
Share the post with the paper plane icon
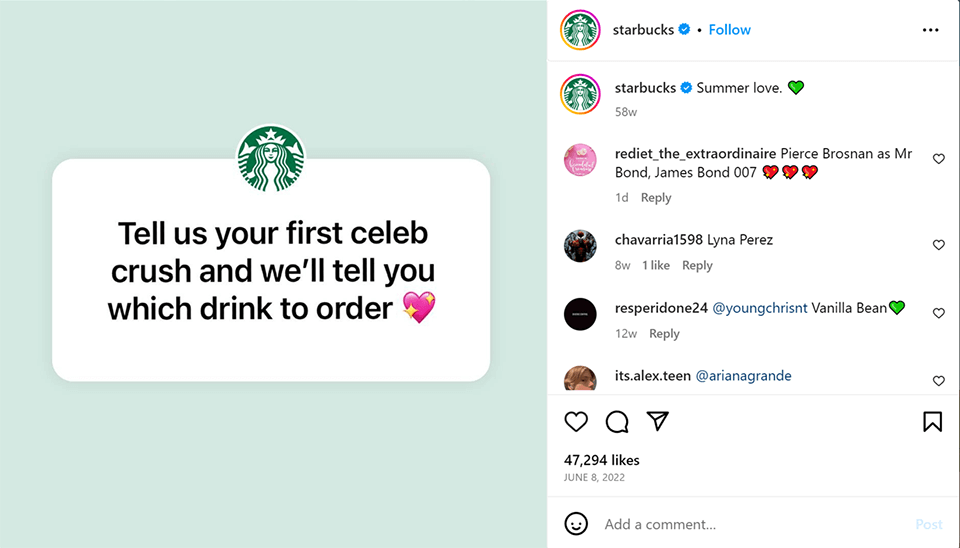(x=657, y=421)
